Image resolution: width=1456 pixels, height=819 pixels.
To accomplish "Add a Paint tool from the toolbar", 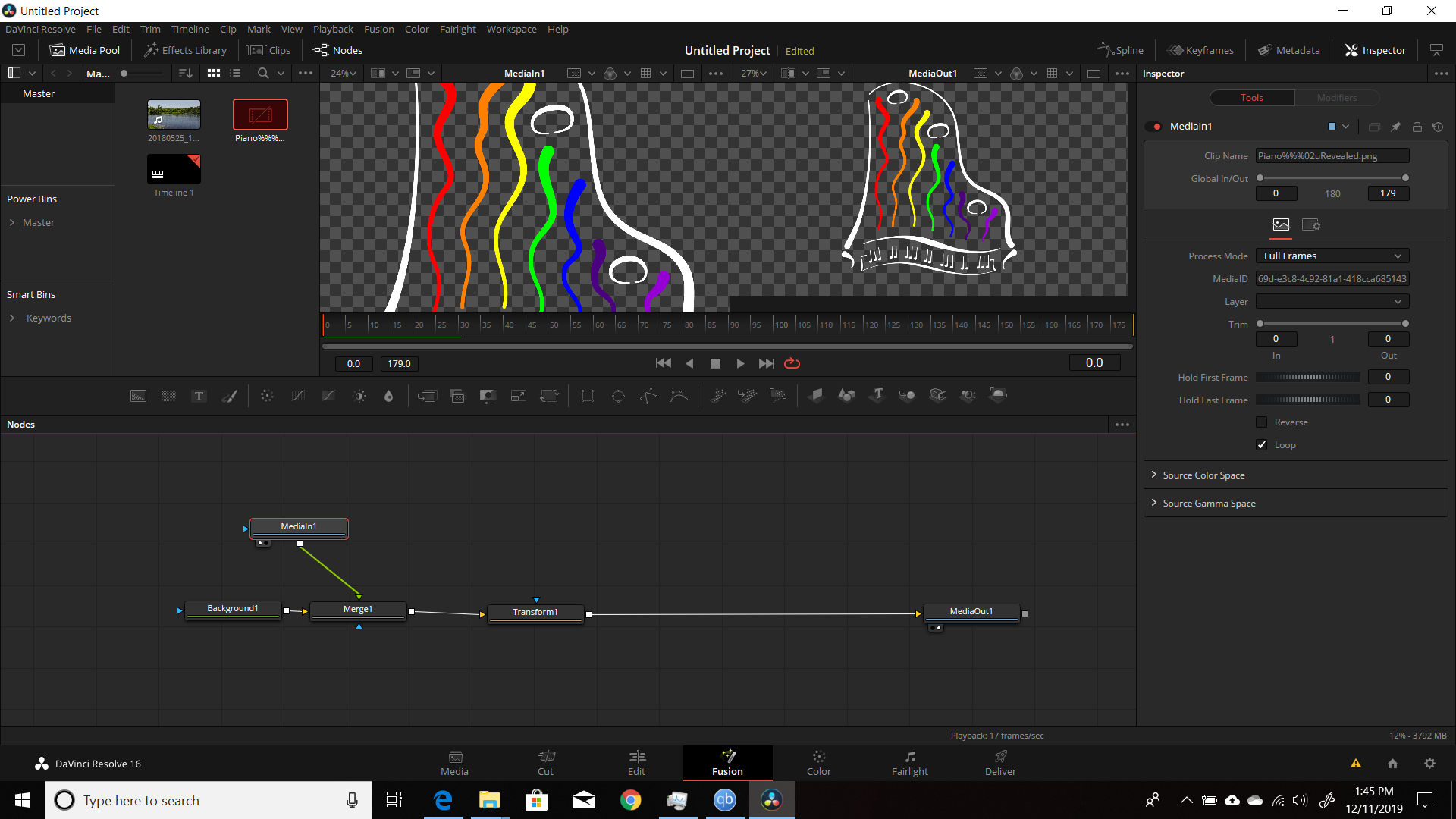I will 229,396.
